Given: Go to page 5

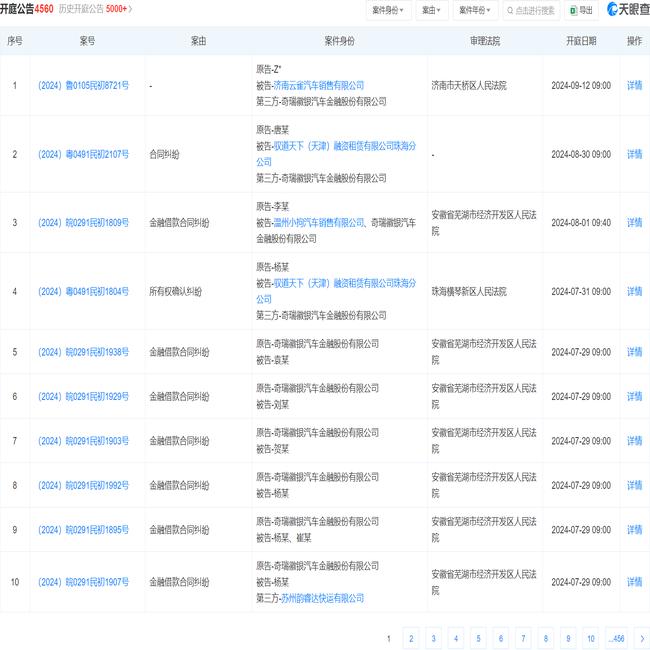Looking at the screenshot, I should [478, 638].
